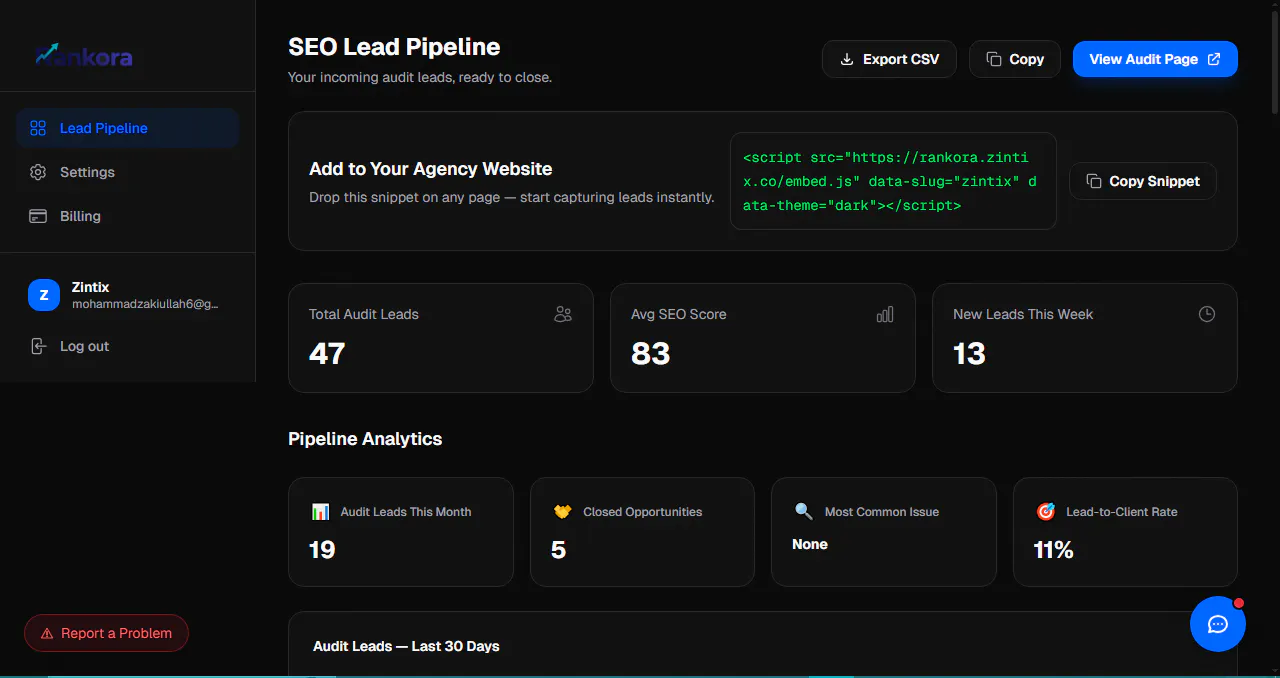Click the Most Common Issue value None

810,544
